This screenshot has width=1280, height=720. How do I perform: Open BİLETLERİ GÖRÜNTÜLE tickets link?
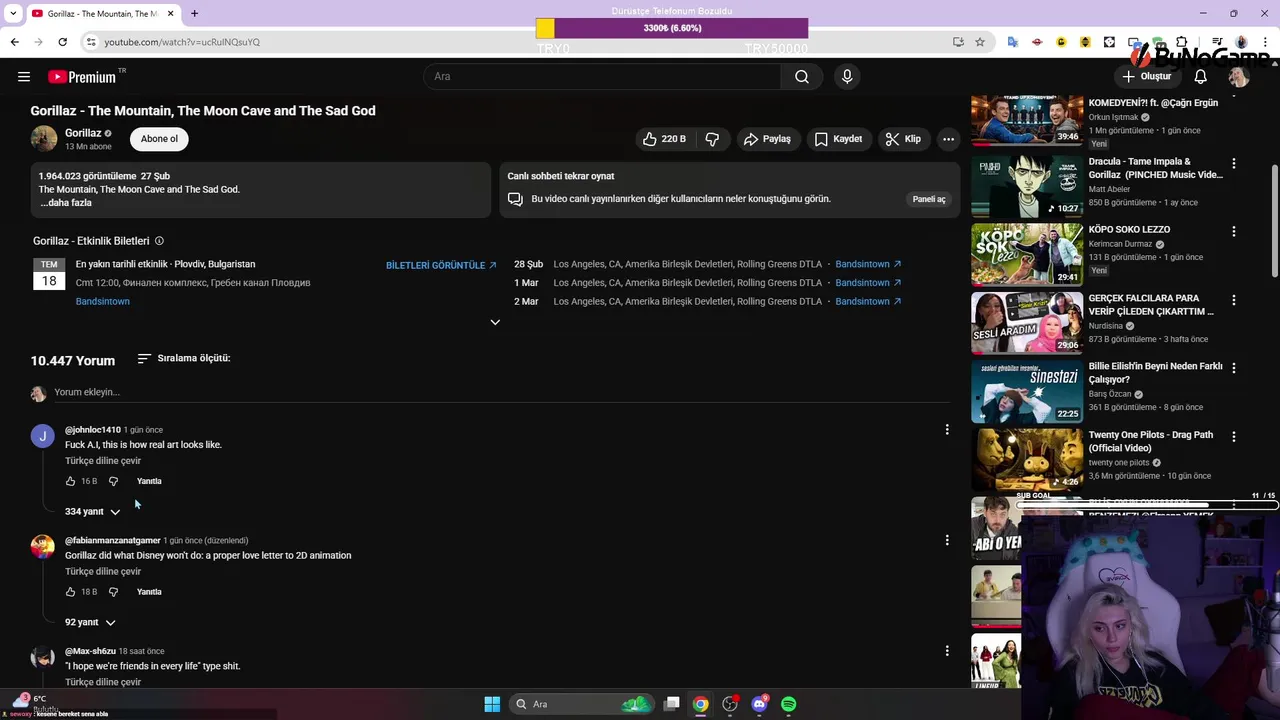(x=441, y=265)
